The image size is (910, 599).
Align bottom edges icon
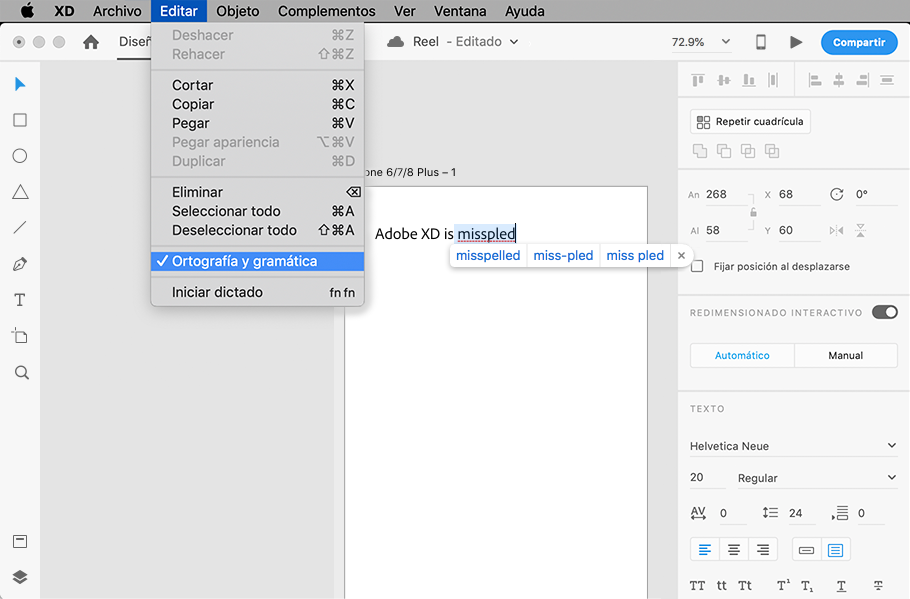tap(749, 80)
